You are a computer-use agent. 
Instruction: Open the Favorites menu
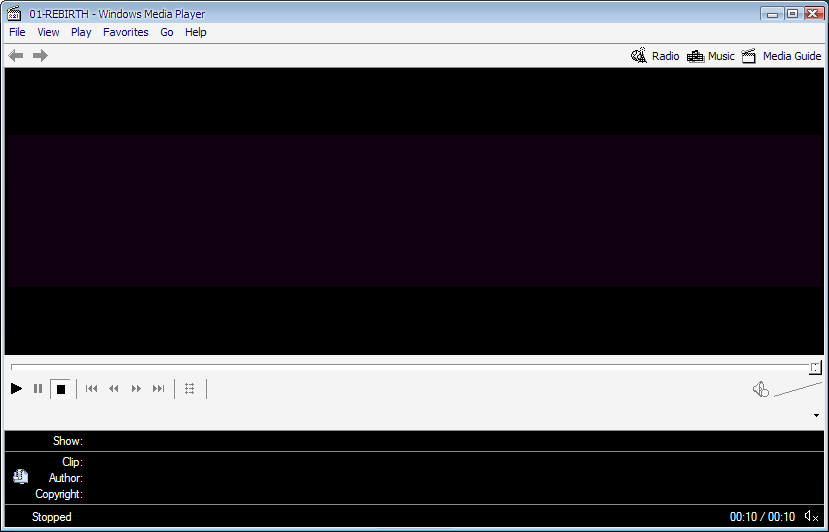(126, 32)
